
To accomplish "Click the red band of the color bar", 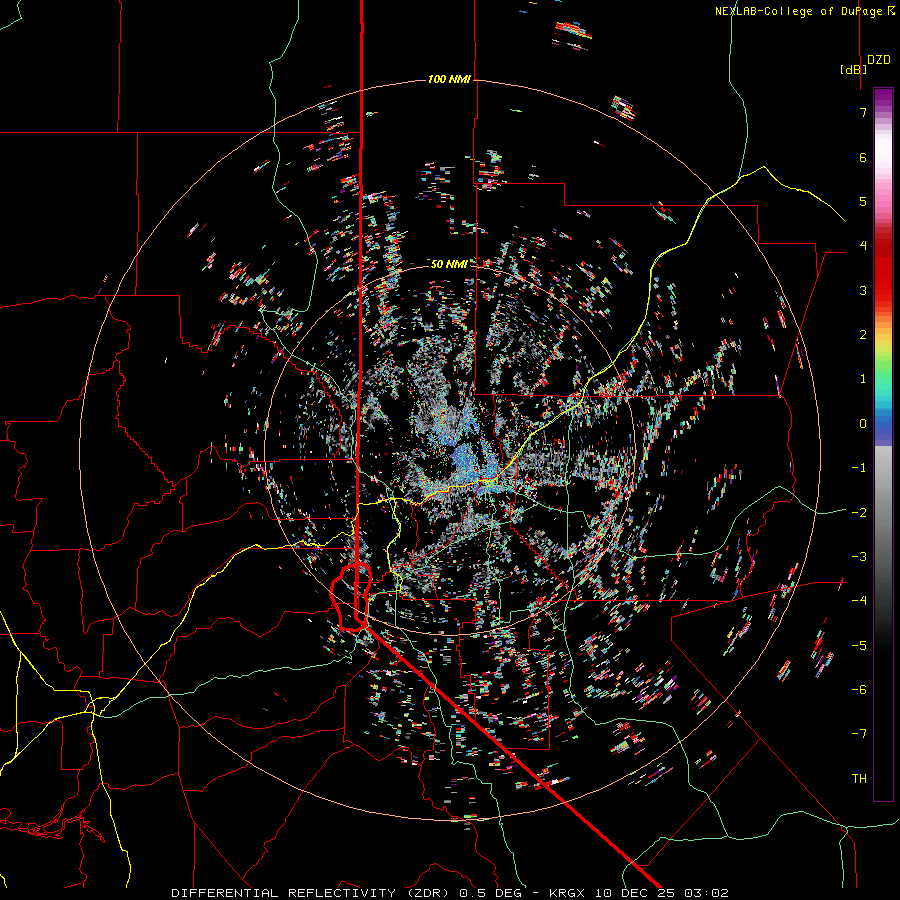I will [x=883, y=270].
